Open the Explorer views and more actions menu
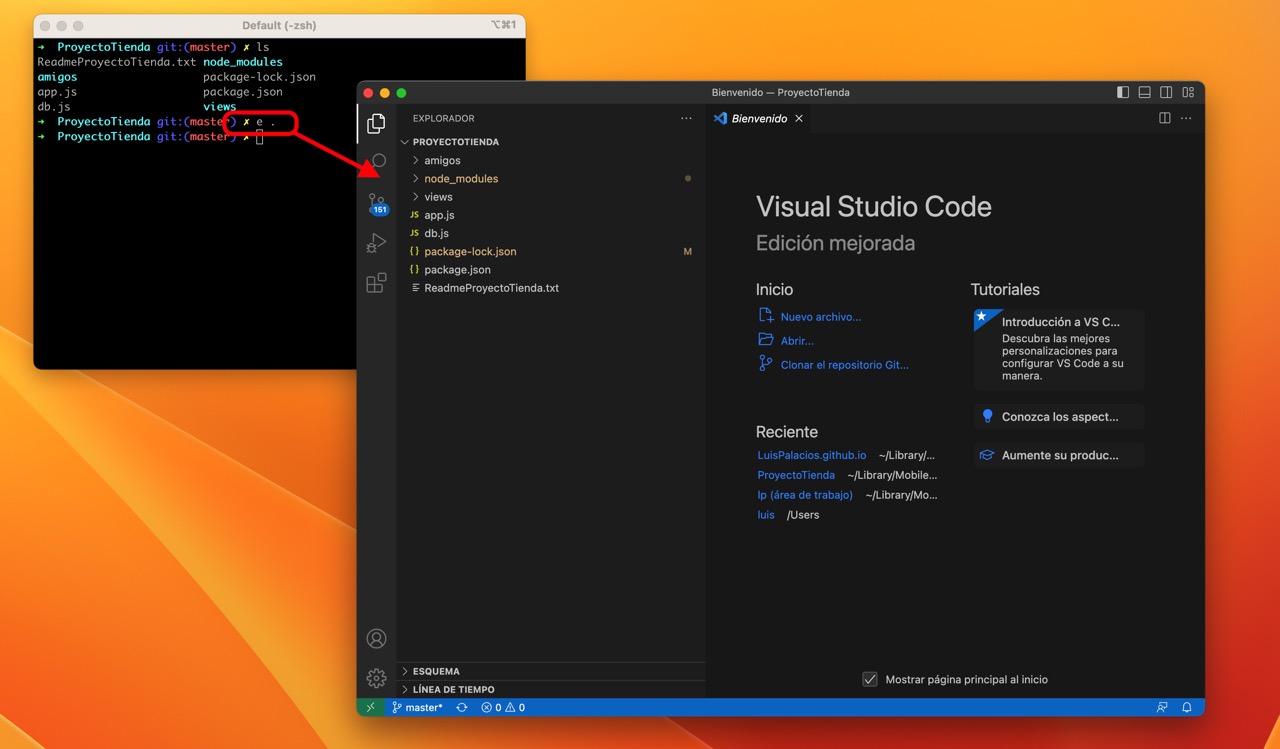The image size is (1280, 749). 686,118
